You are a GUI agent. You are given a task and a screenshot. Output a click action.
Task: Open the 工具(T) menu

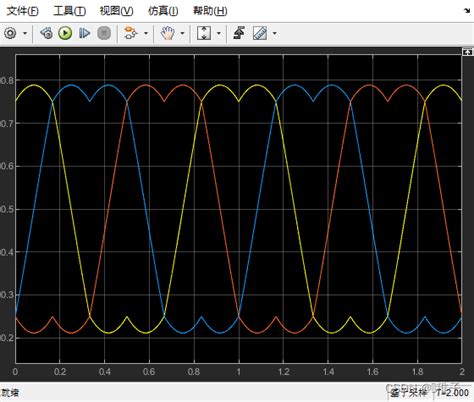point(70,11)
